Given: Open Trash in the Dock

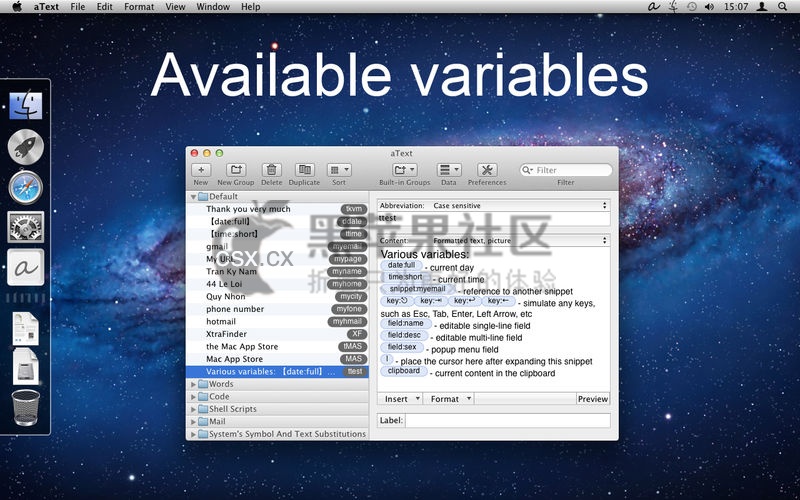Looking at the screenshot, I should [x=26, y=408].
